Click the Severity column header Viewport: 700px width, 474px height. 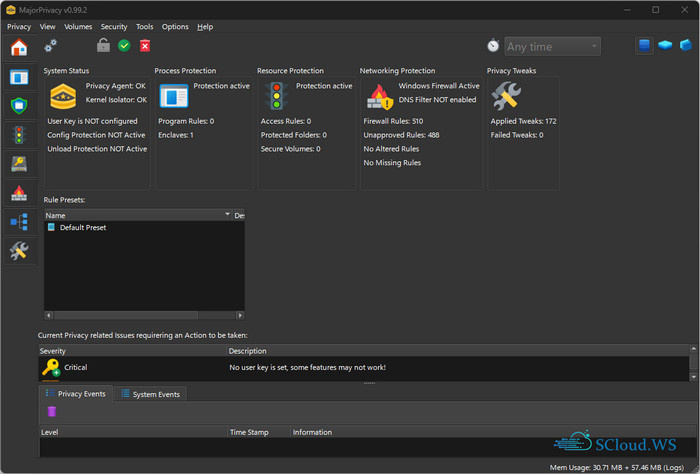point(54,351)
